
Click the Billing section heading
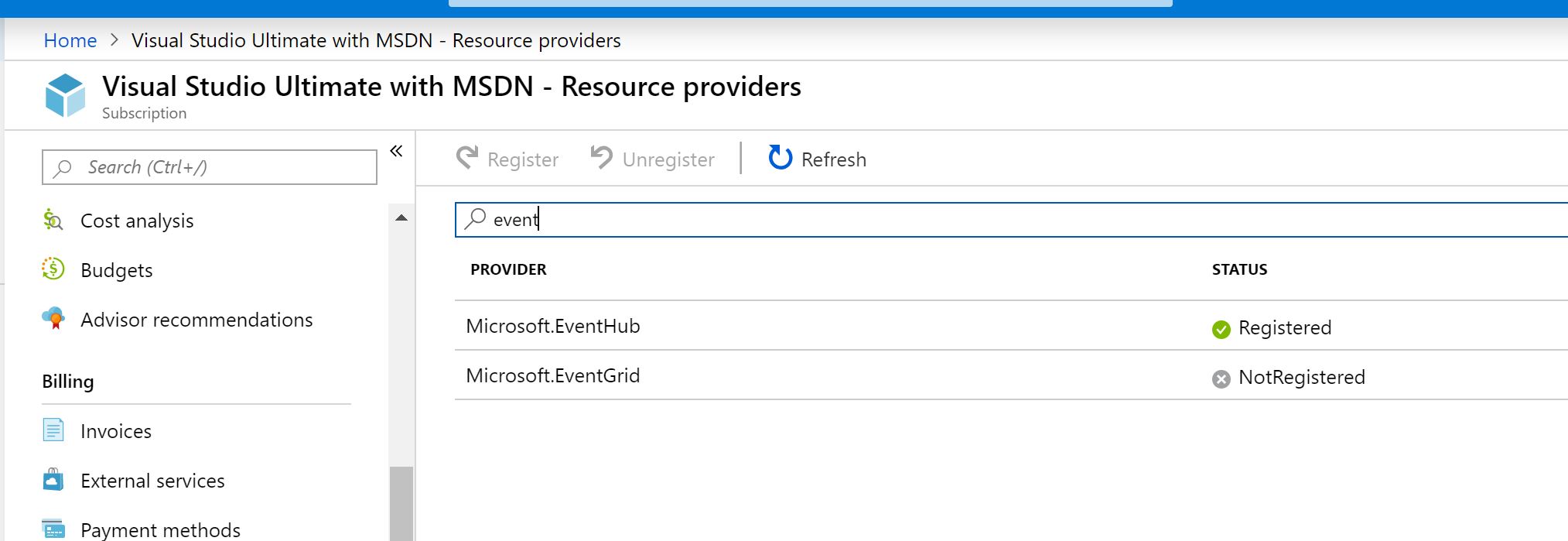coord(68,382)
